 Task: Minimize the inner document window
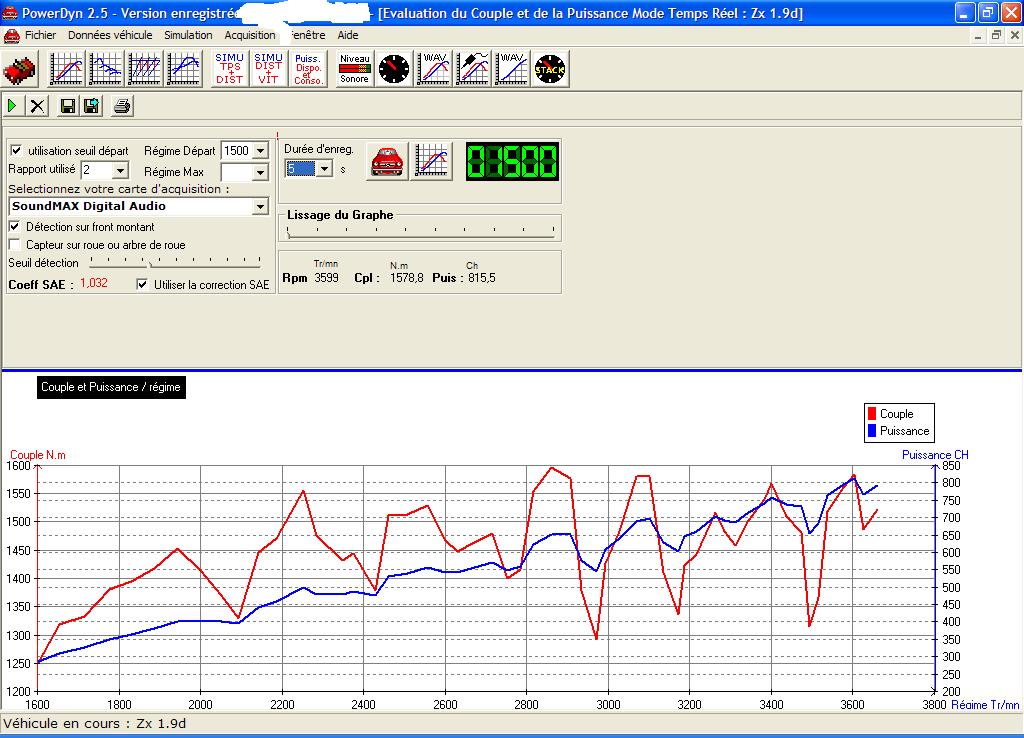point(978,35)
